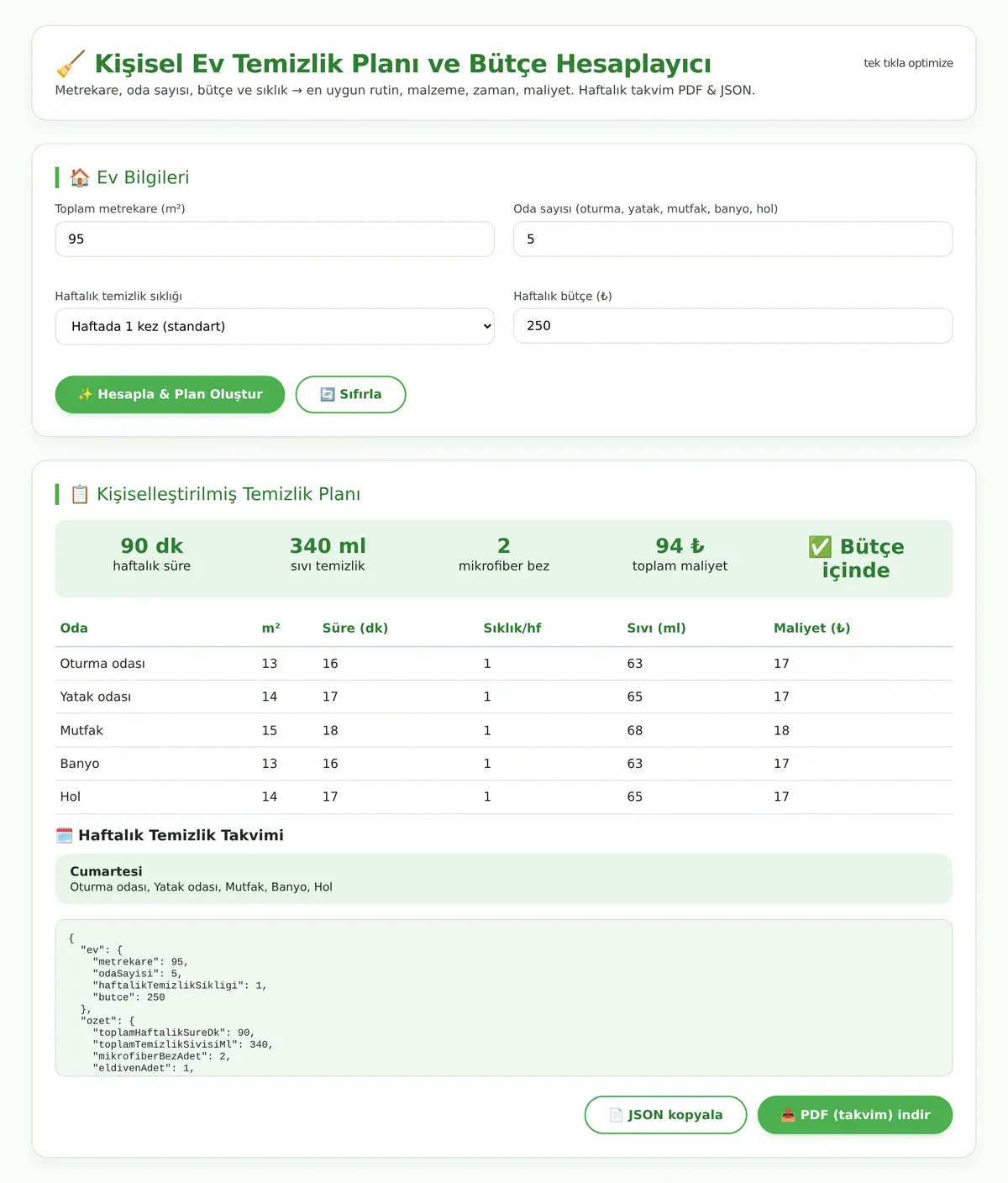This screenshot has width=1008, height=1183.
Task: Click the house icon beside Ev Bilgileri
Action: [x=80, y=177]
